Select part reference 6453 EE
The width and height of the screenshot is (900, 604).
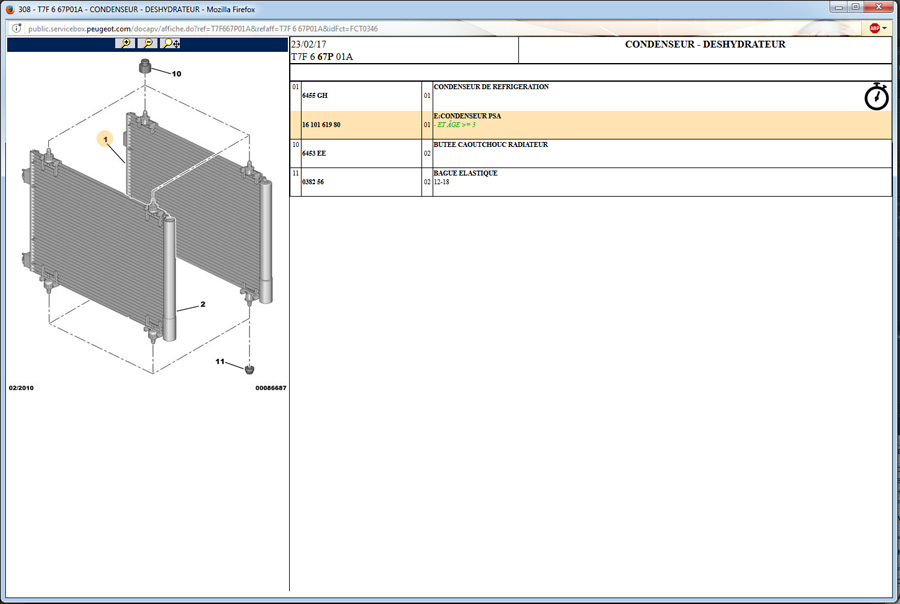click(315, 154)
